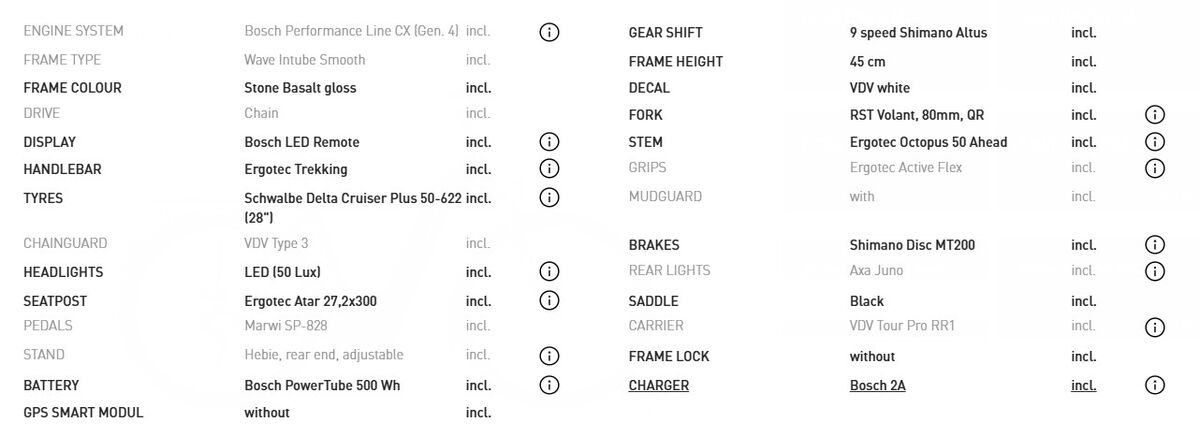Viewport: 1200px width, 437px height.
Task: Show info for RST Volant fork
Action: [x=1155, y=115]
